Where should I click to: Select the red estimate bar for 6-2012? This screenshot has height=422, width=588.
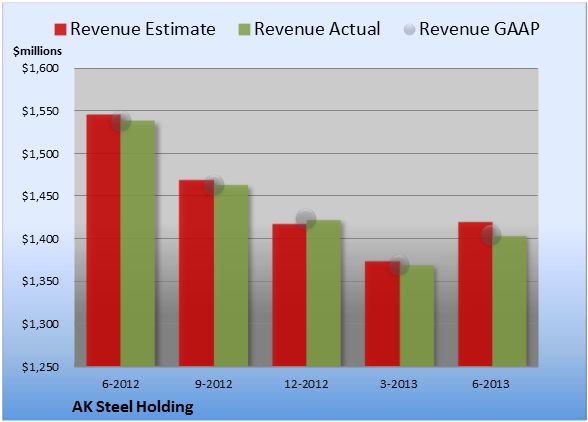click(x=104, y=240)
